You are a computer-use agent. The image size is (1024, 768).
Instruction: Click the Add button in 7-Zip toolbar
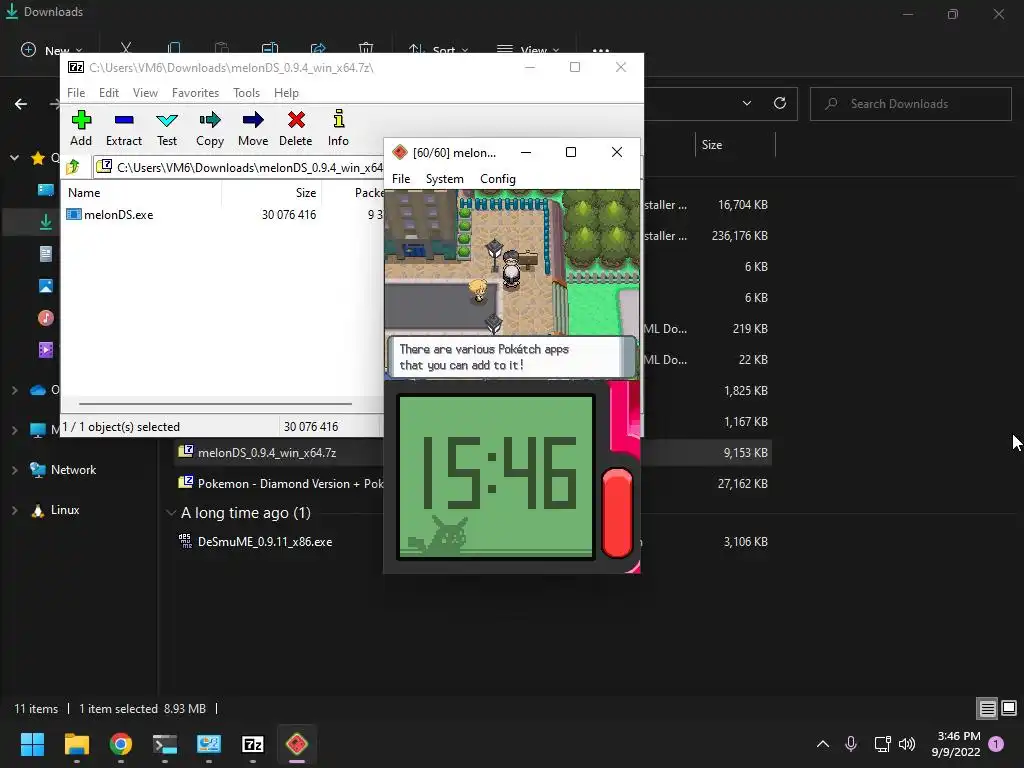click(x=81, y=128)
